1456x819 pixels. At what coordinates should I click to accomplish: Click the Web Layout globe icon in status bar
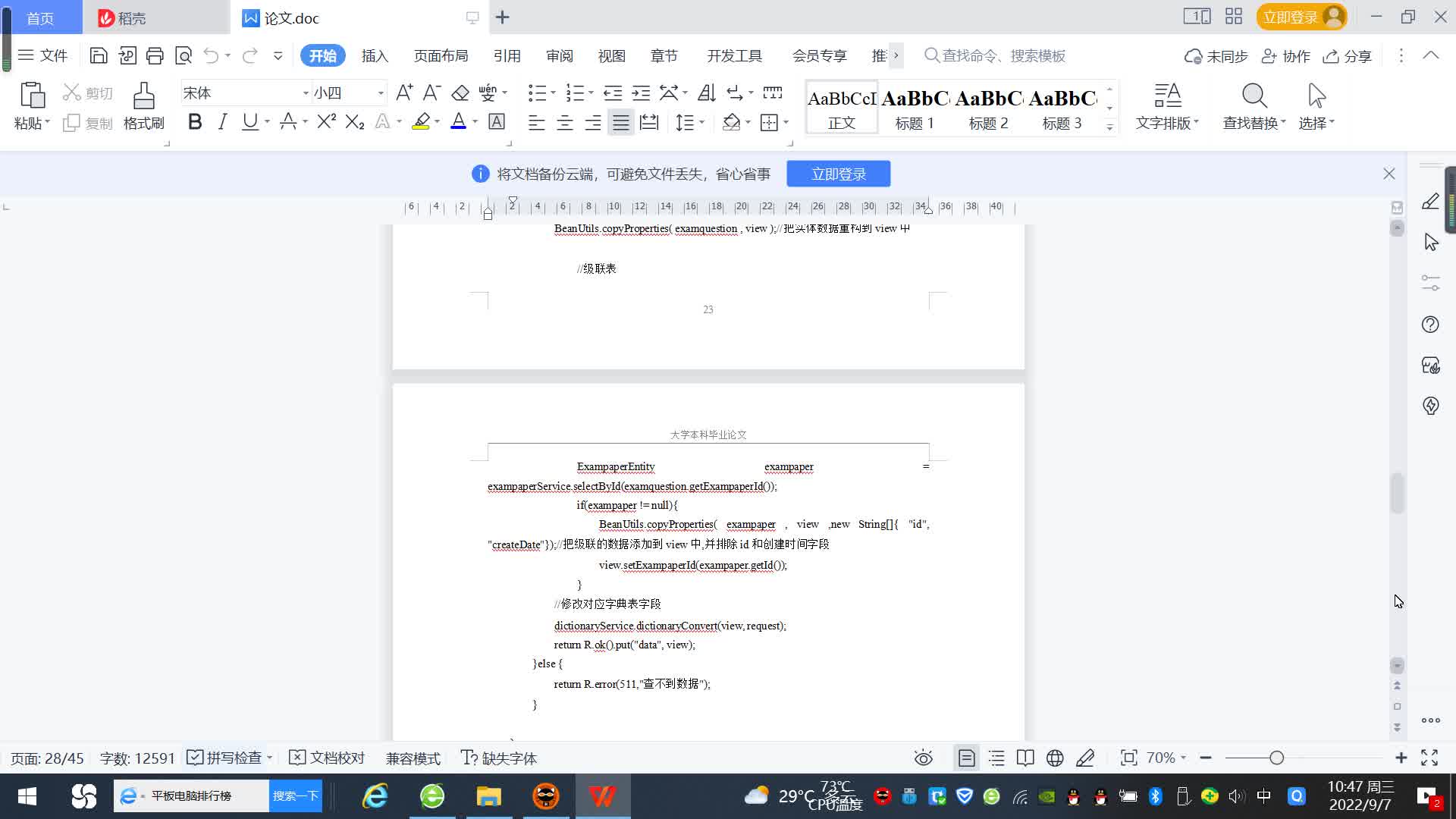click(1055, 758)
